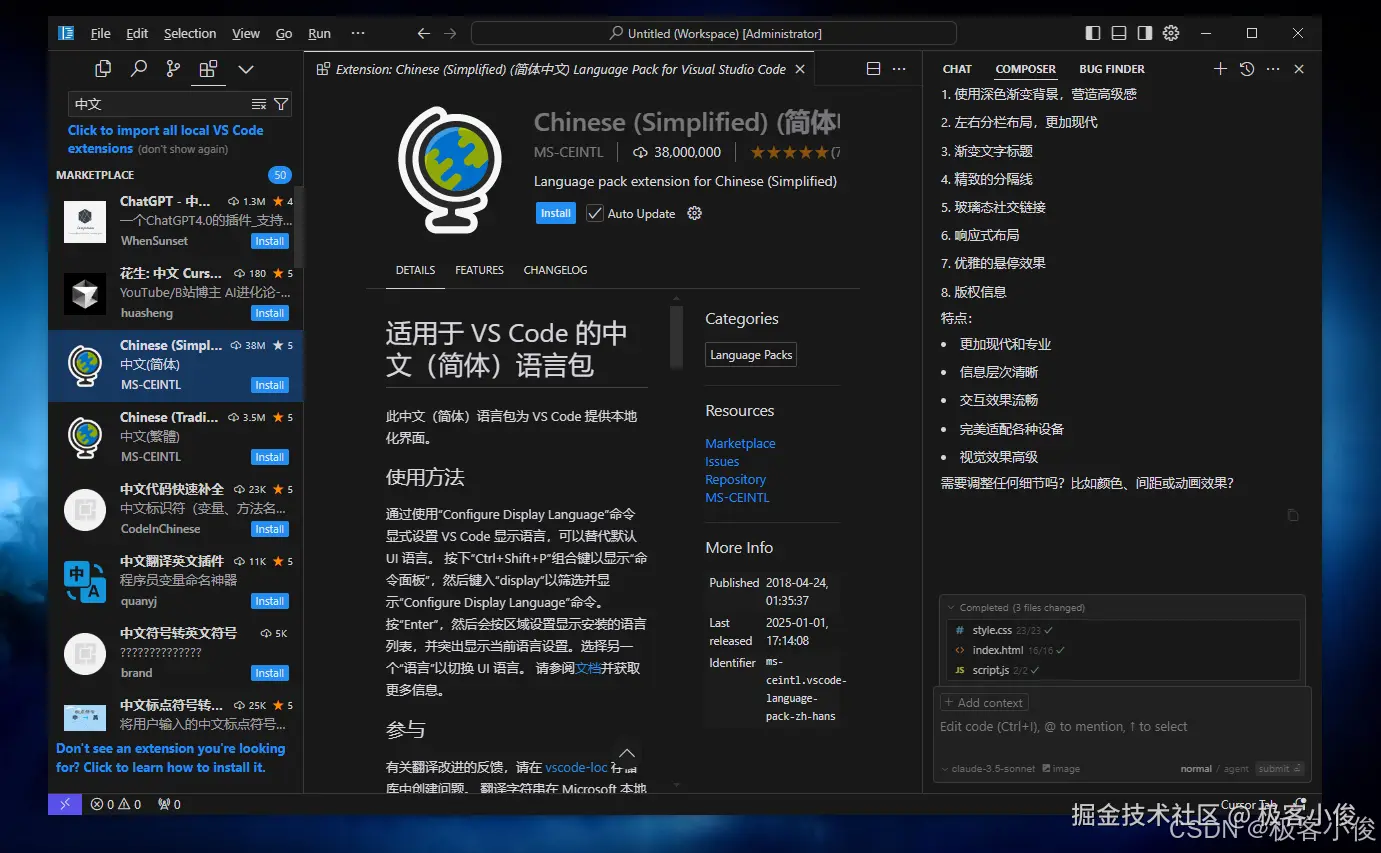Click the Language Packs category tag
This screenshot has height=853, width=1381.
pos(751,355)
